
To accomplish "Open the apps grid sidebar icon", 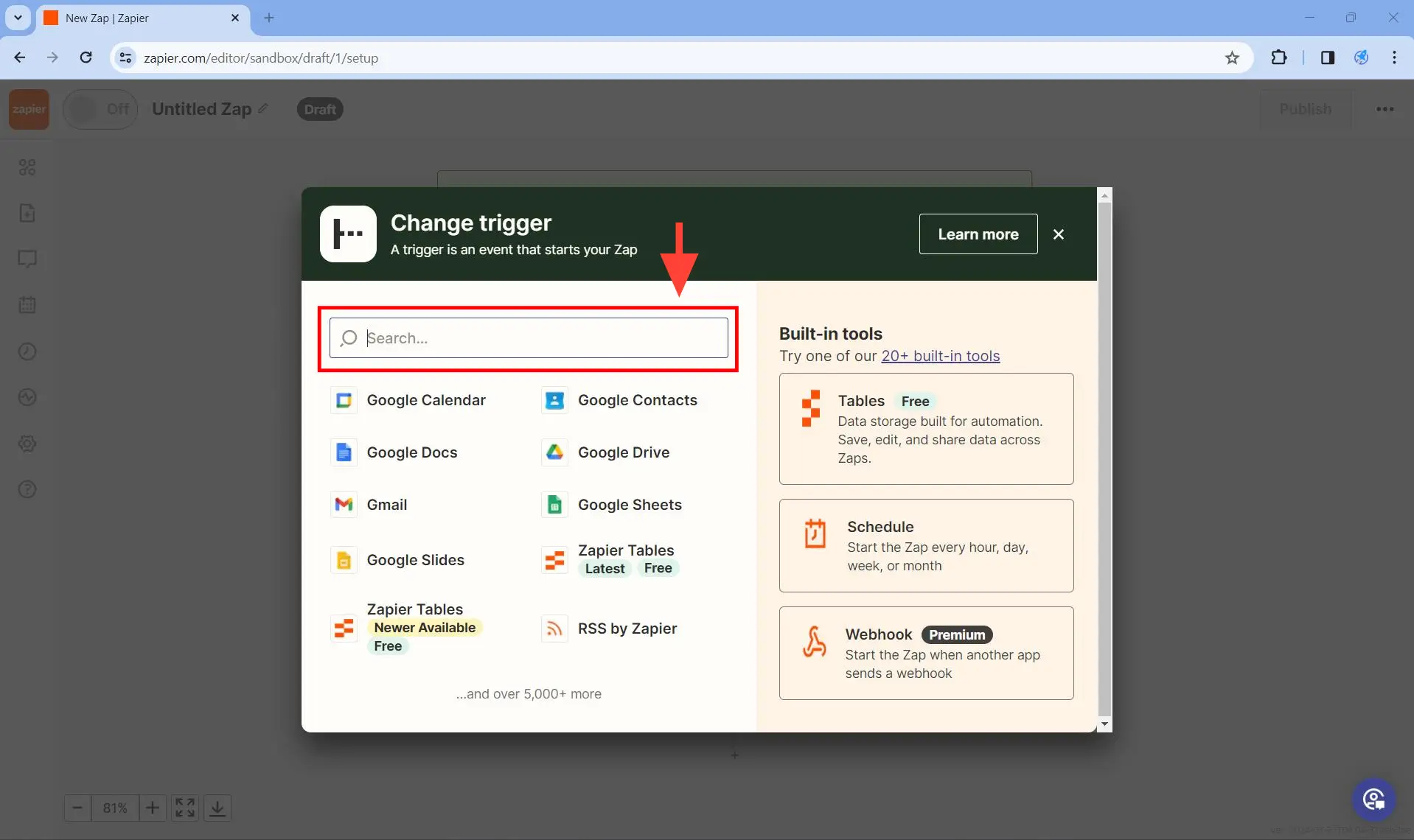I will click(27, 167).
